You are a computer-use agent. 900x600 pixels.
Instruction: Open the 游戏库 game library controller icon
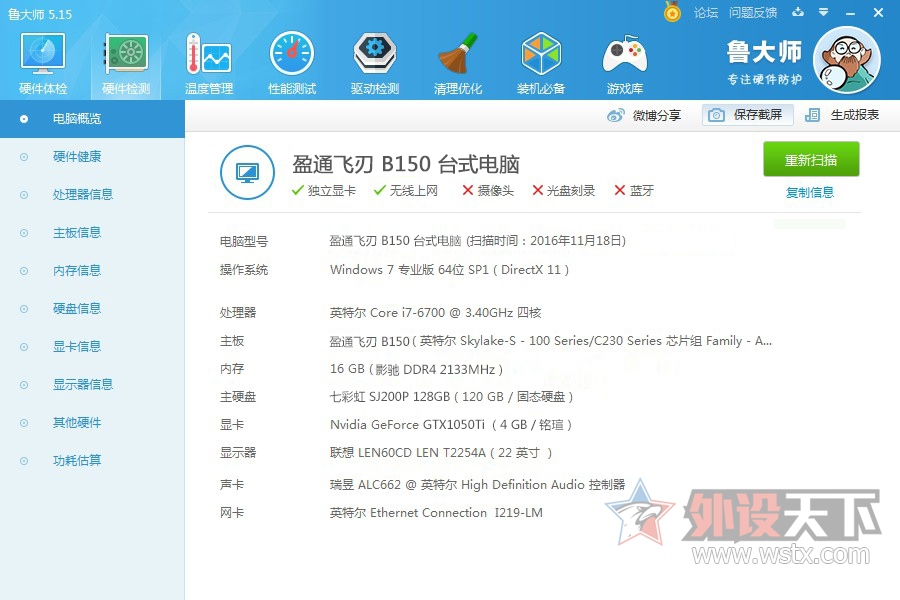[x=624, y=63]
